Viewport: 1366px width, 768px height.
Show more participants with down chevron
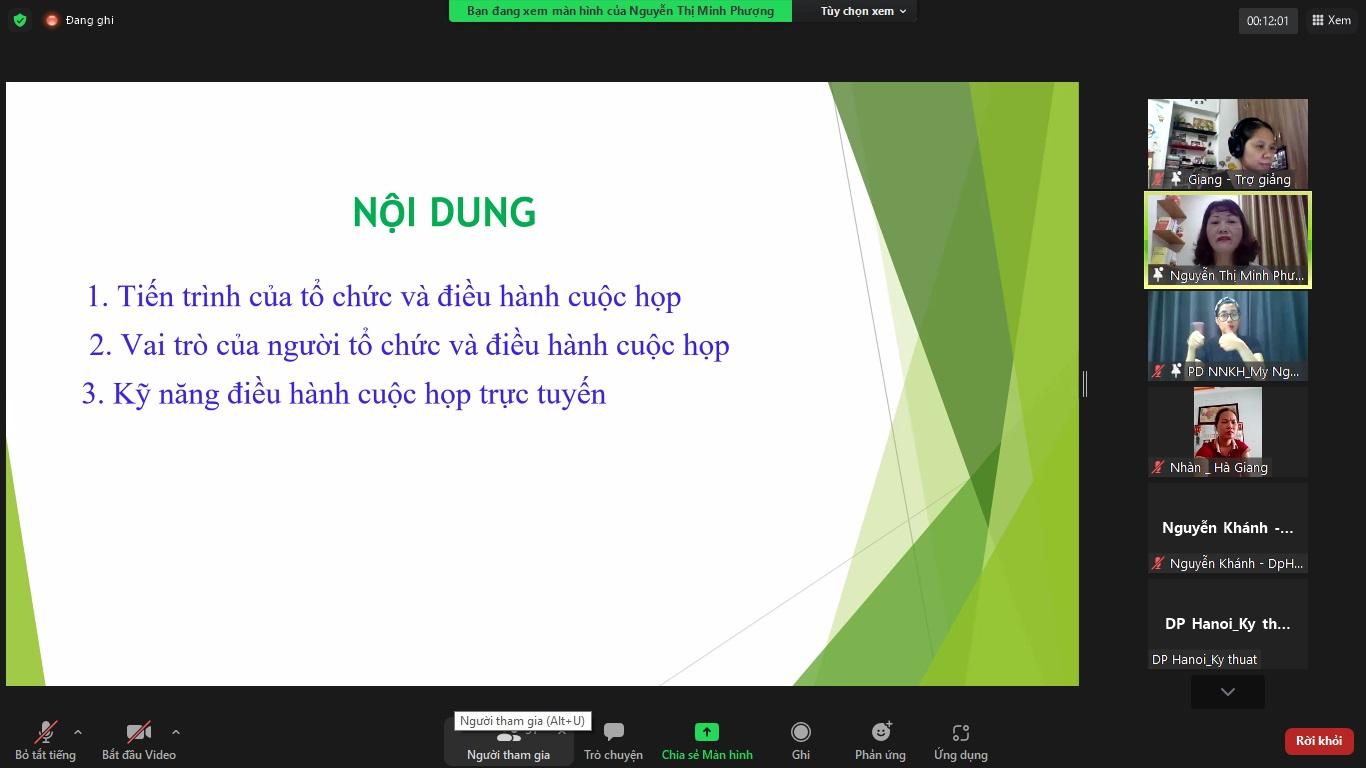[x=1228, y=692]
